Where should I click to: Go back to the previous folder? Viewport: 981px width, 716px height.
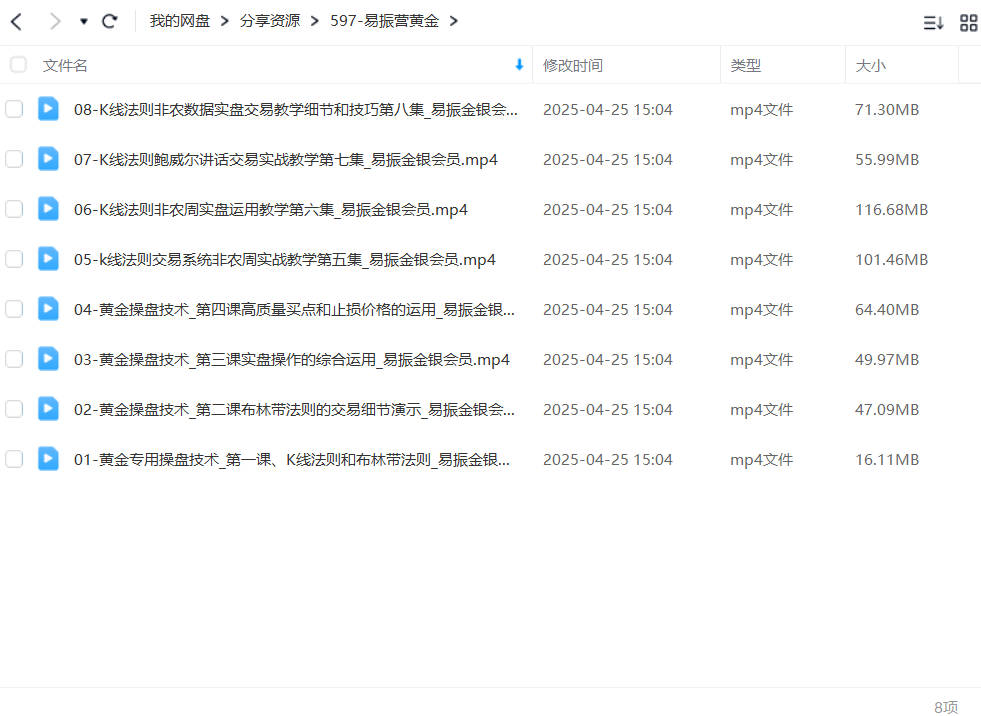point(17,22)
